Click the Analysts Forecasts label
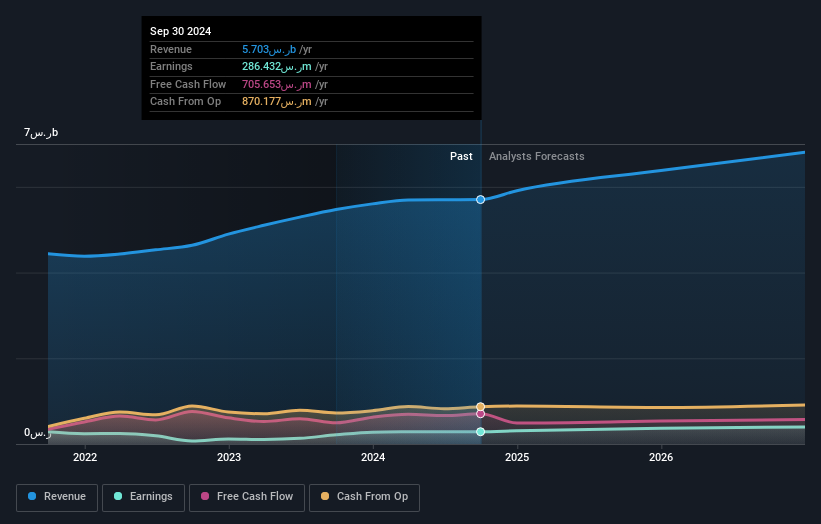 [537, 156]
